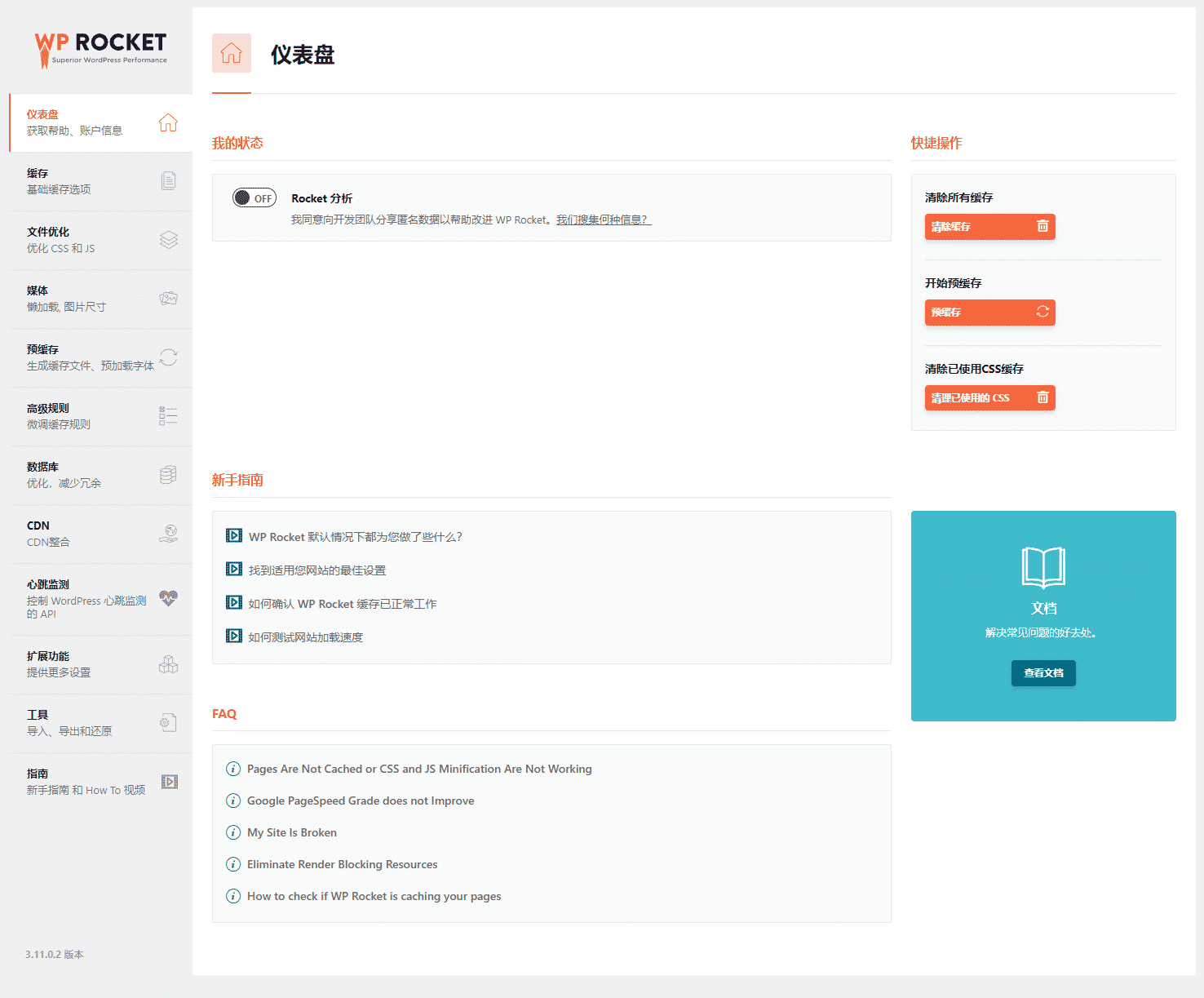Click the 新手指南 heading
The width and height of the screenshot is (1204, 998).
[x=237, y=480]
